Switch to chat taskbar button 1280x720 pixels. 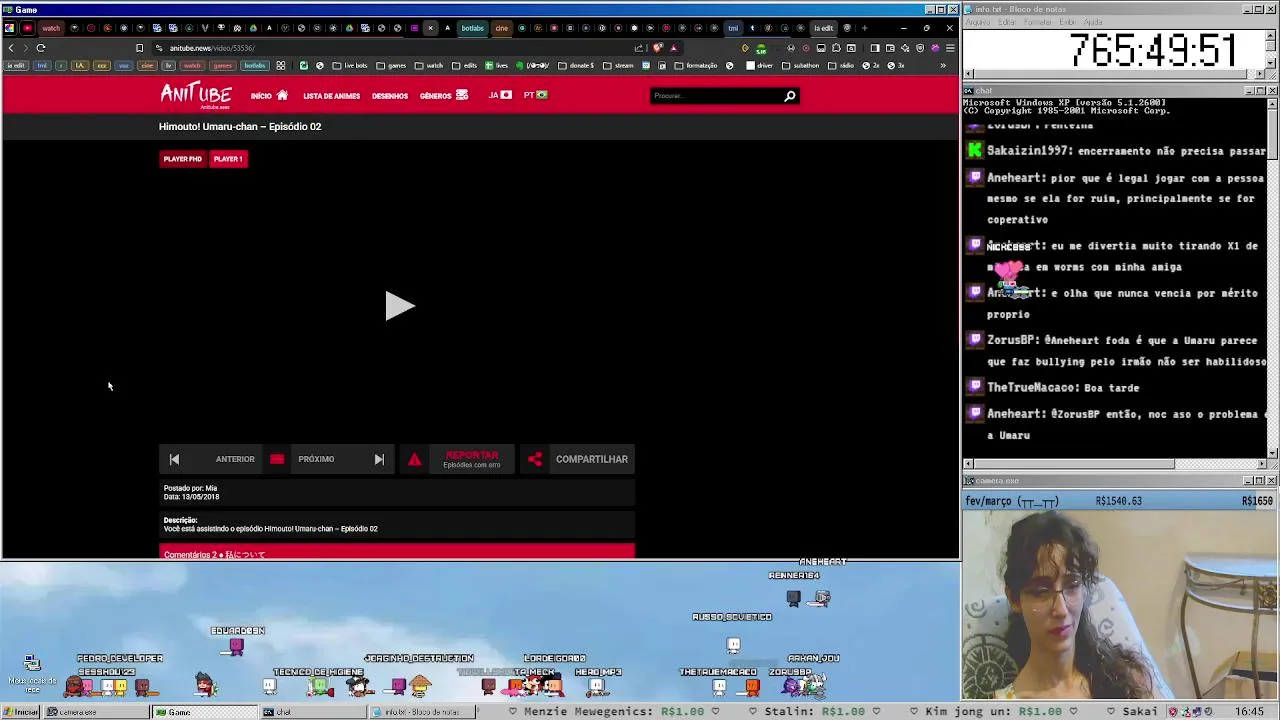pyautogui.click(x=313, y=712)
